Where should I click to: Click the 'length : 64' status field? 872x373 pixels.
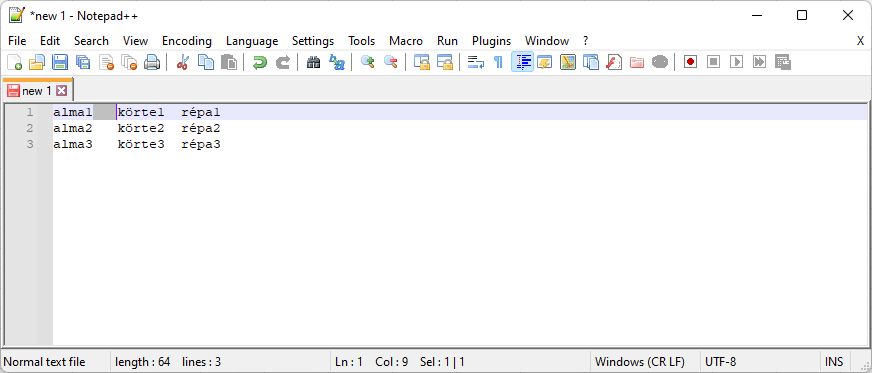142,362
